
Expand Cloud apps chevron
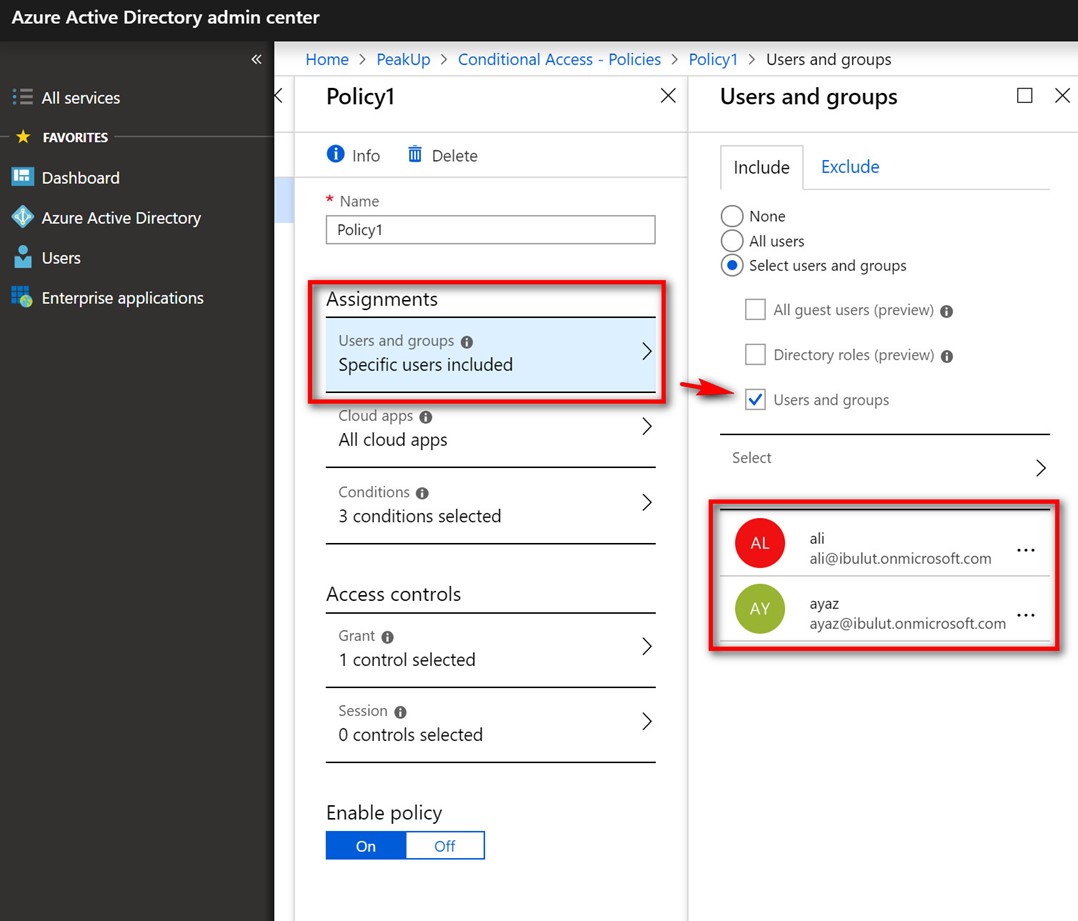click(646, 426)
